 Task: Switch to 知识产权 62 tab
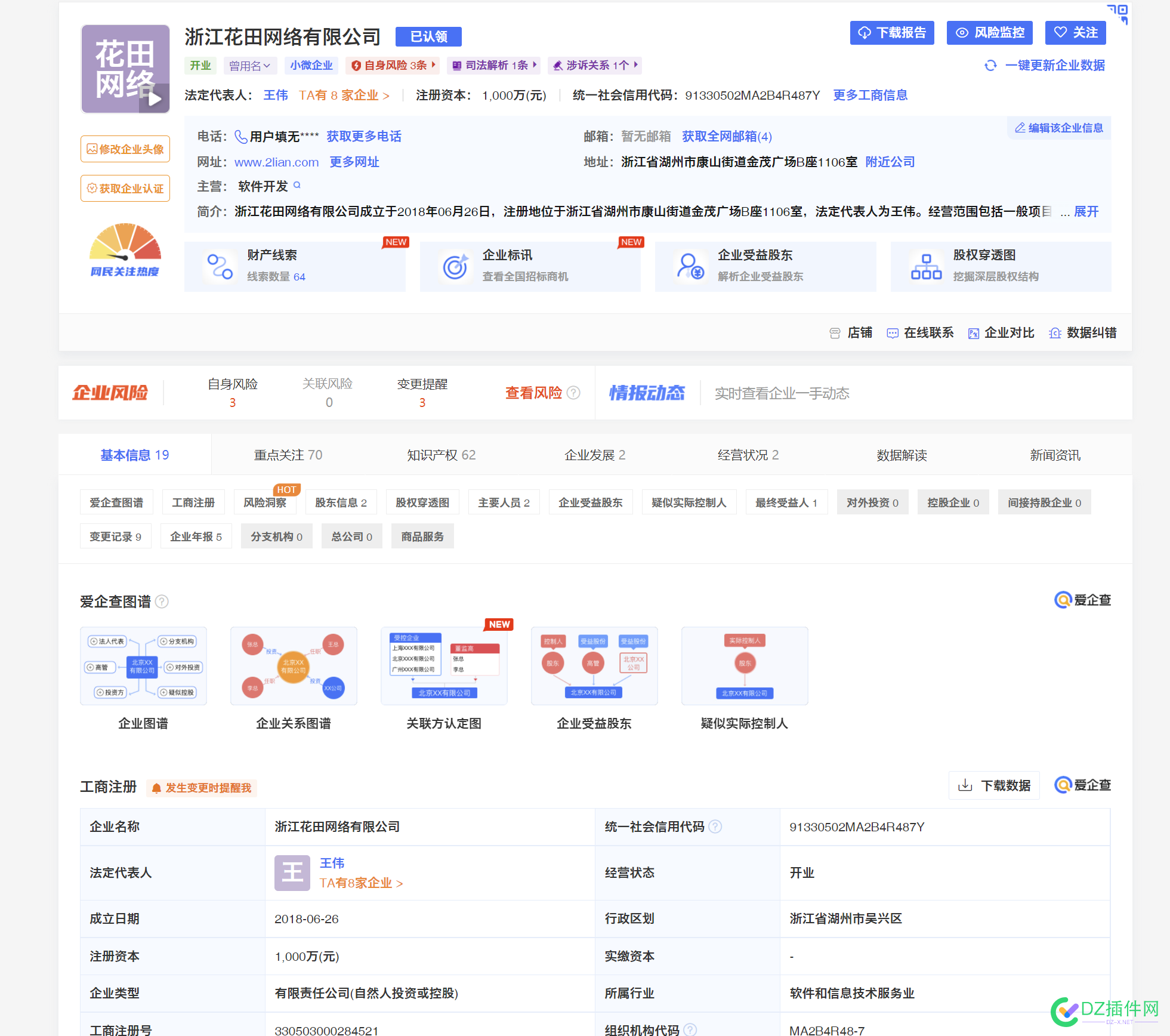click(442, 455)
